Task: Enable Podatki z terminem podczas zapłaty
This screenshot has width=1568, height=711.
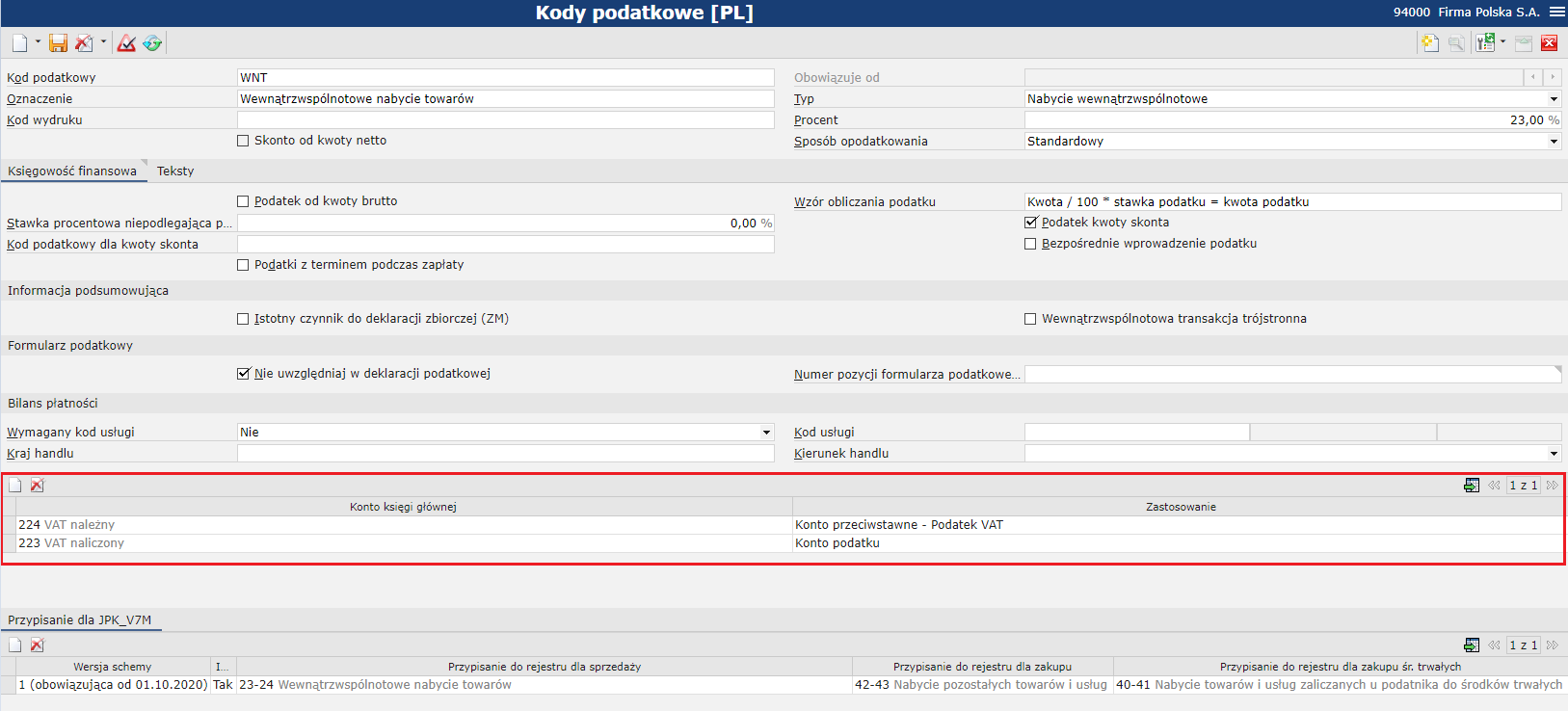Action: 243,265
